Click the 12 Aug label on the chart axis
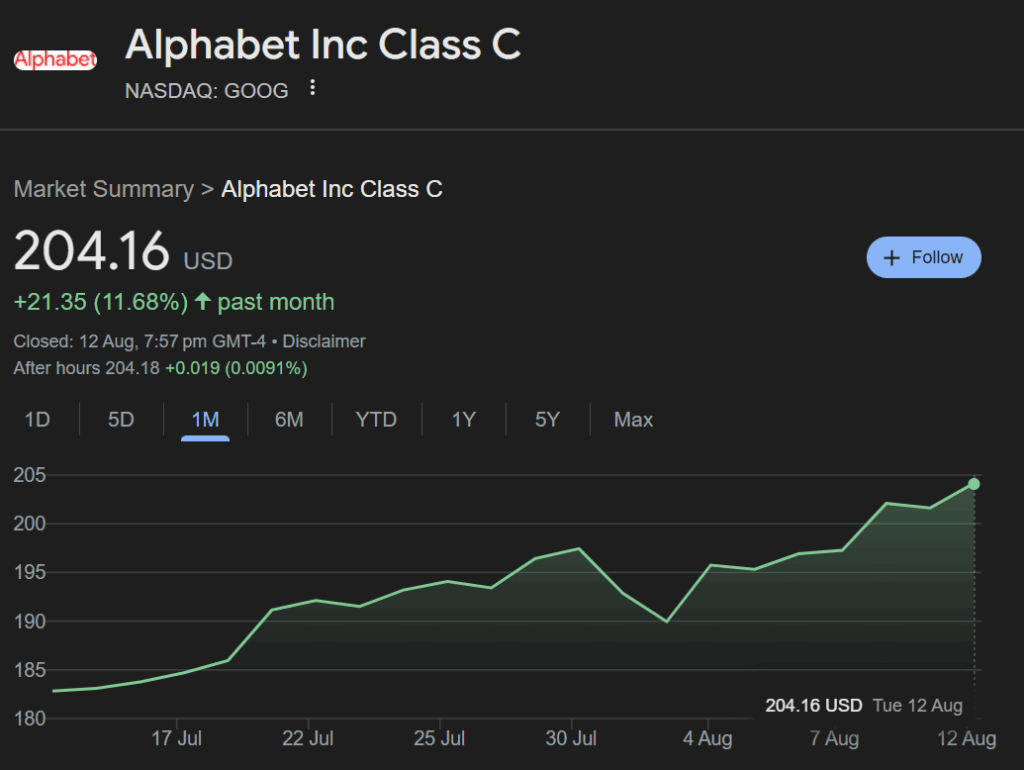 [966, 738]
